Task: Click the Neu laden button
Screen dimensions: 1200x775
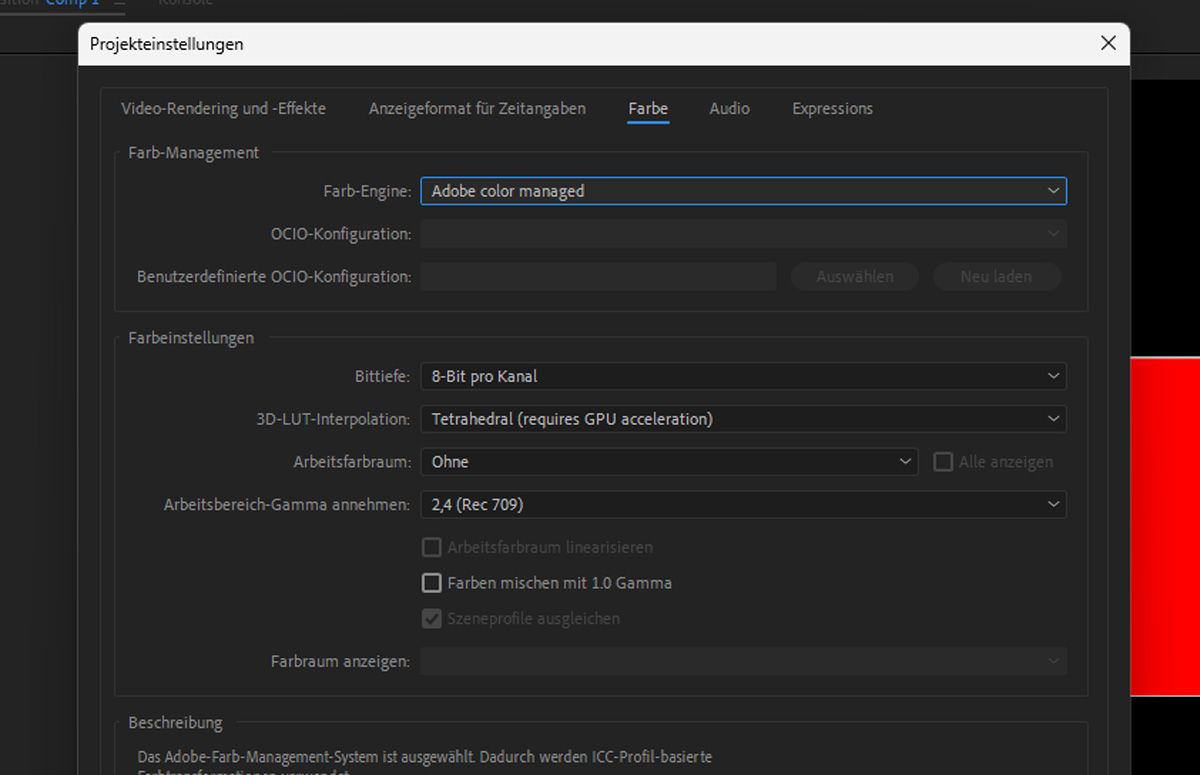Action: [997, 276]
